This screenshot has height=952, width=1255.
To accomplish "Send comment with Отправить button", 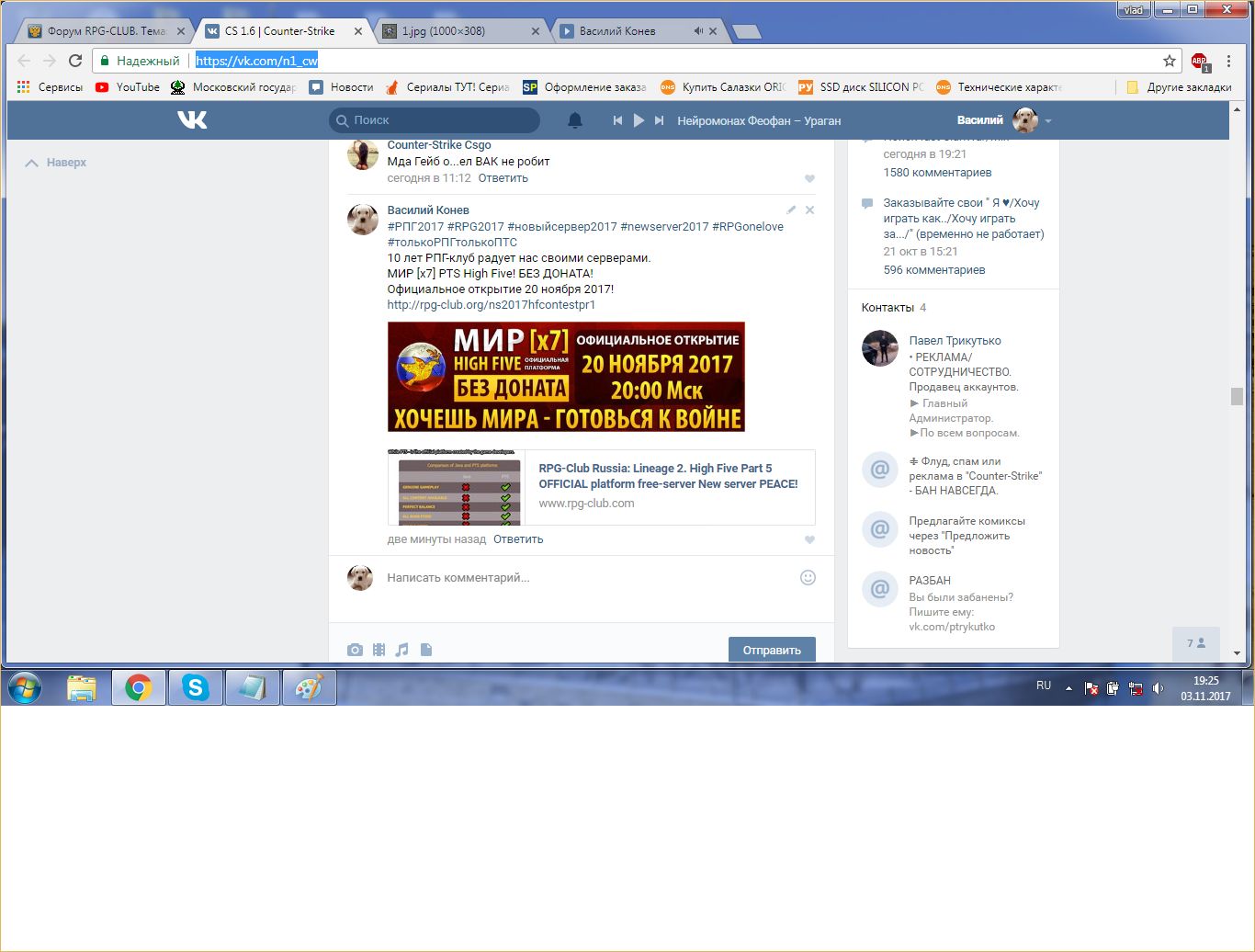I will [772, 650].
